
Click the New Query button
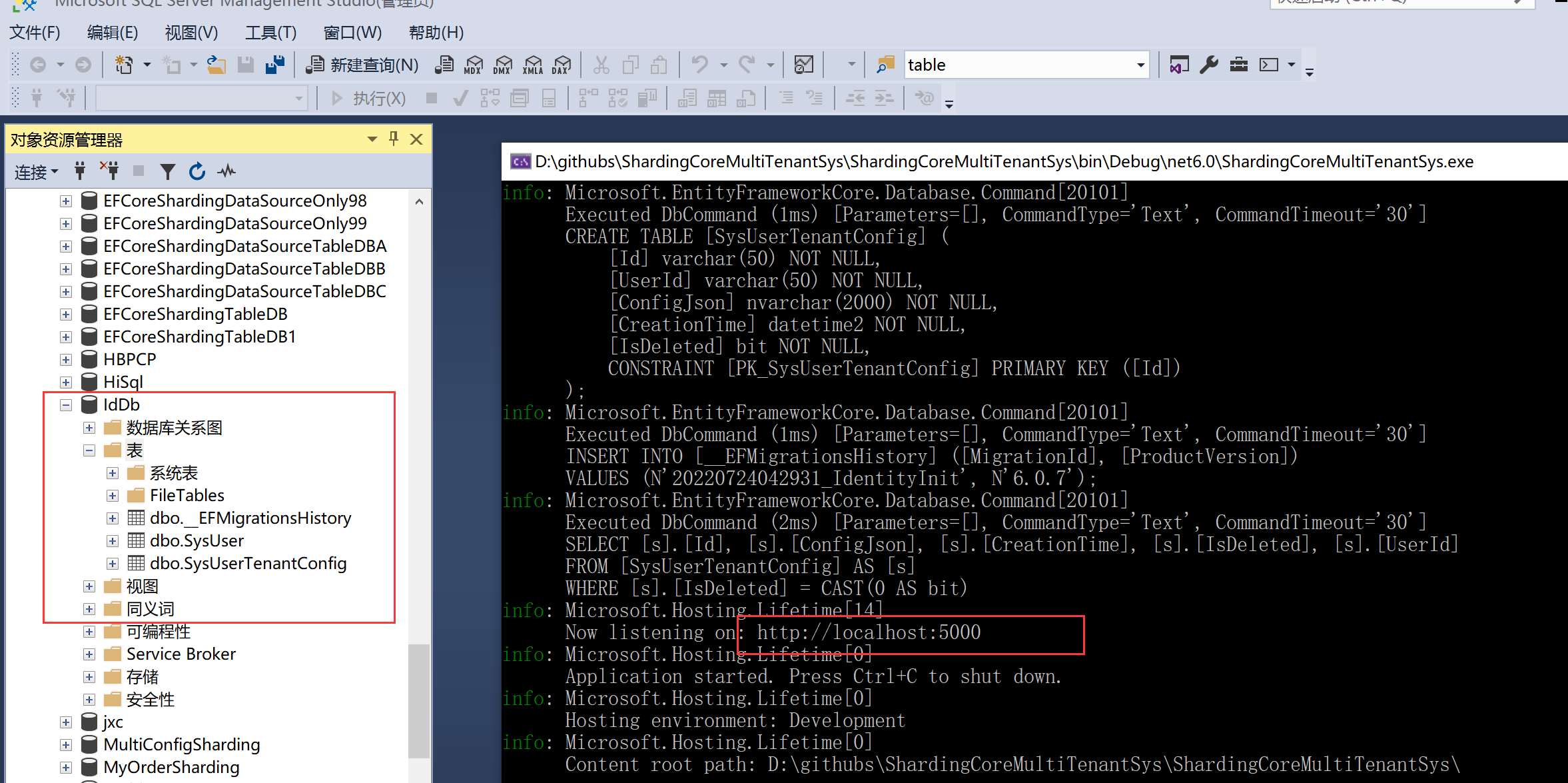[363, 65]
